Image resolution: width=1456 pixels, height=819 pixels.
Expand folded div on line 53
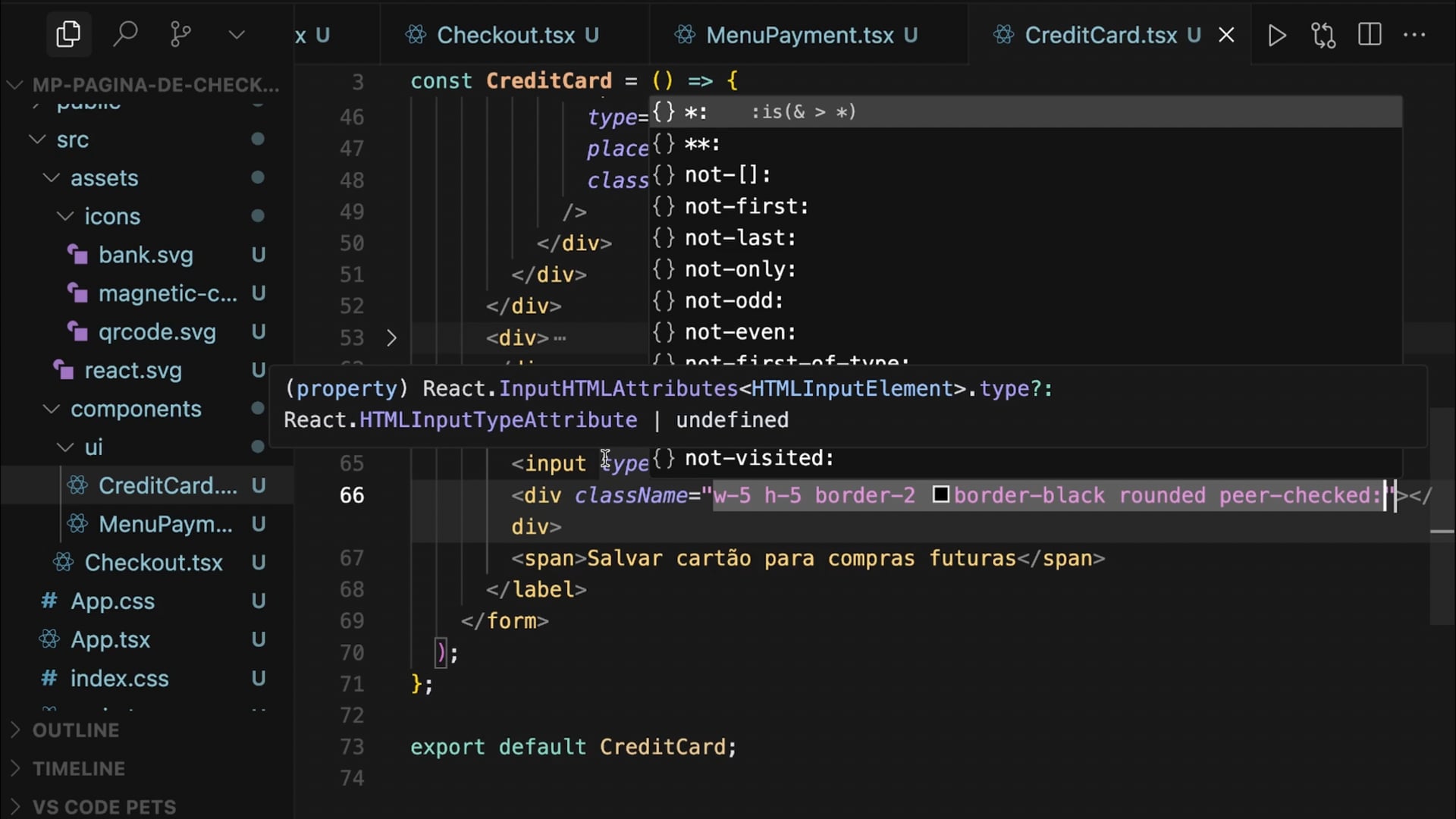tap(391, 337)
